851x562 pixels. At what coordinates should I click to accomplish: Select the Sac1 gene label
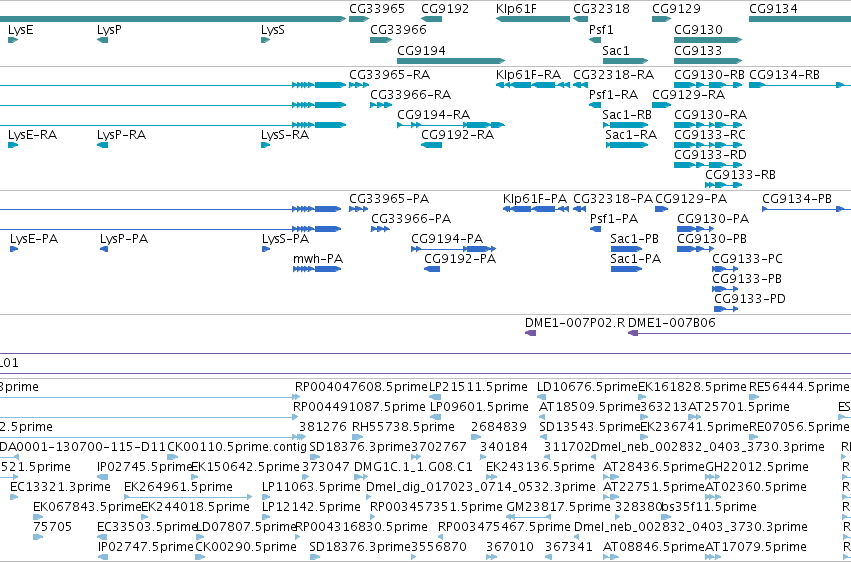point(616,50)
